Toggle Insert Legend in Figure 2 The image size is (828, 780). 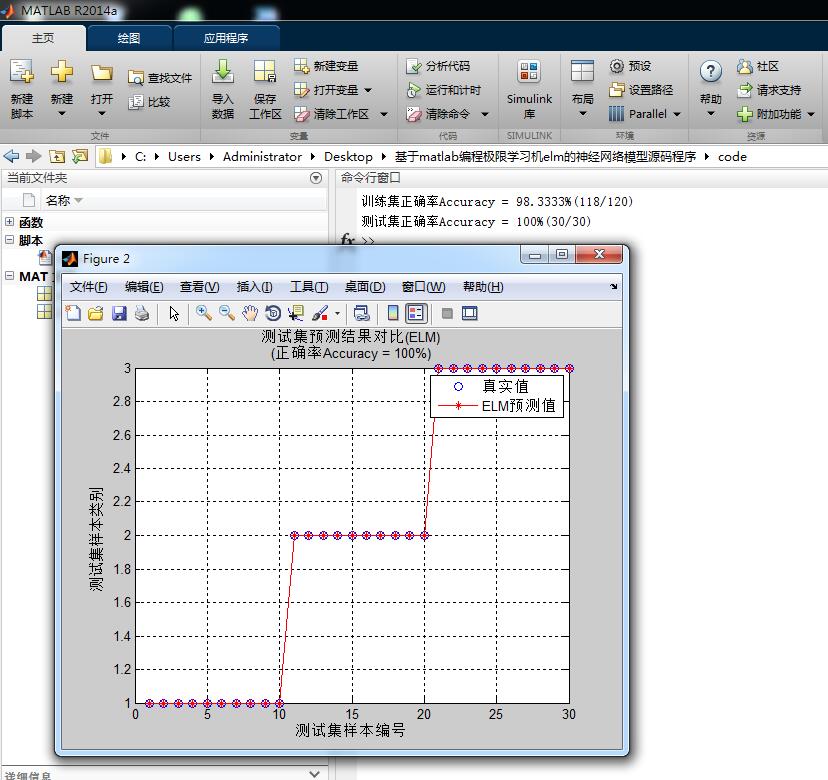416,313
